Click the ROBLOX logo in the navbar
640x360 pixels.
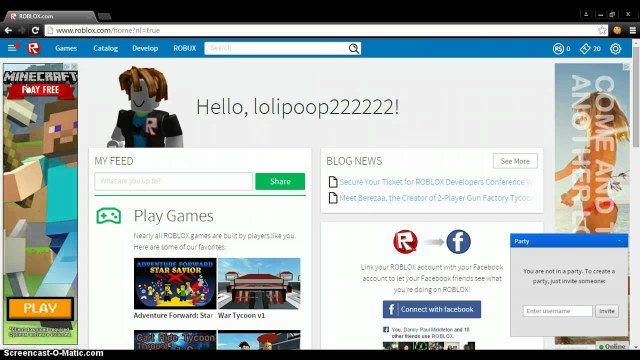coord(34,48)
